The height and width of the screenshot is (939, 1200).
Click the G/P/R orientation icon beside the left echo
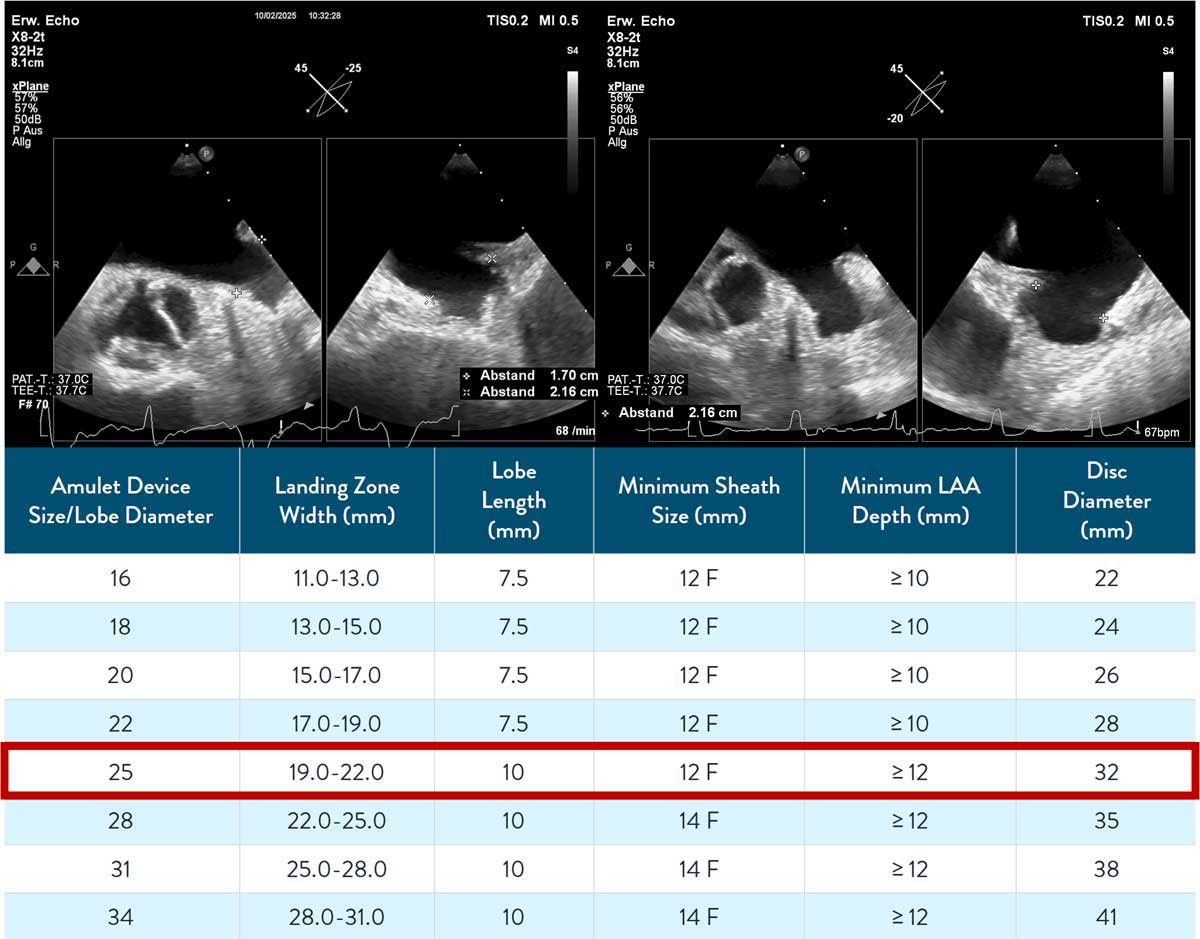pyautogui.click(x=34, y=262)
